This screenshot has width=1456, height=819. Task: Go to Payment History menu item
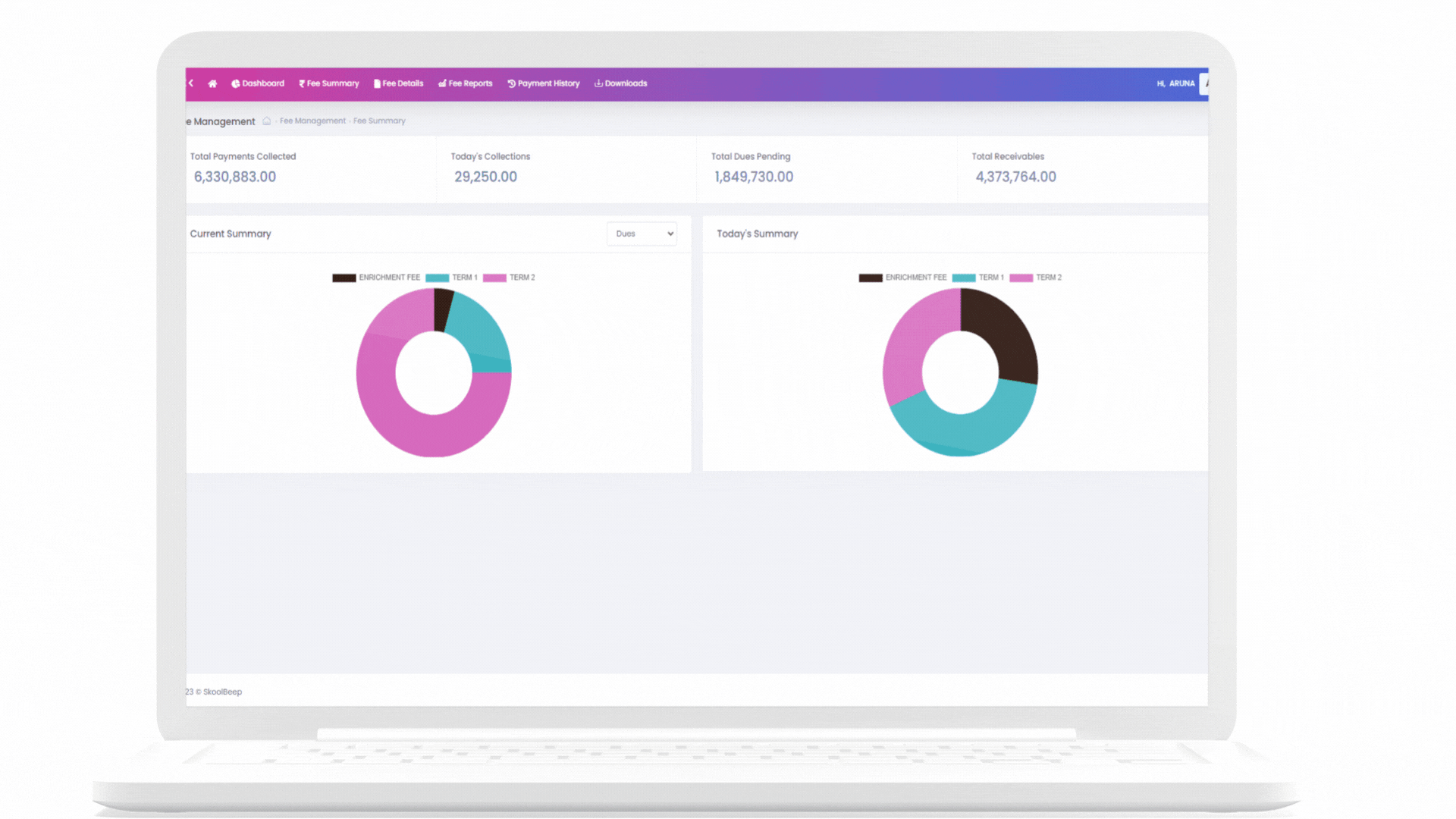pos(548,84)
